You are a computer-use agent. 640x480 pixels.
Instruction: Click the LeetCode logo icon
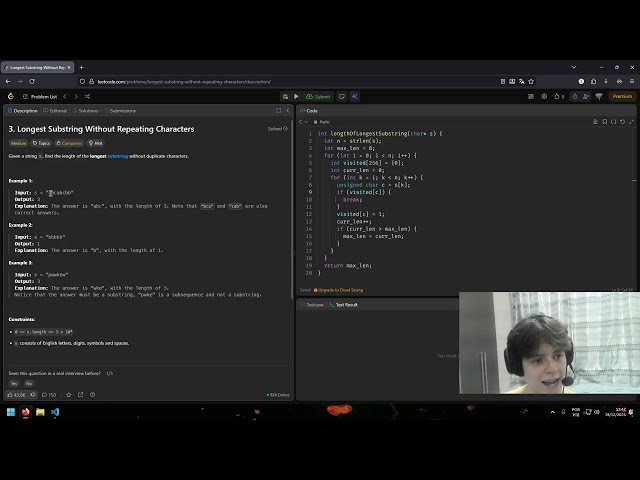pos(11,96)
